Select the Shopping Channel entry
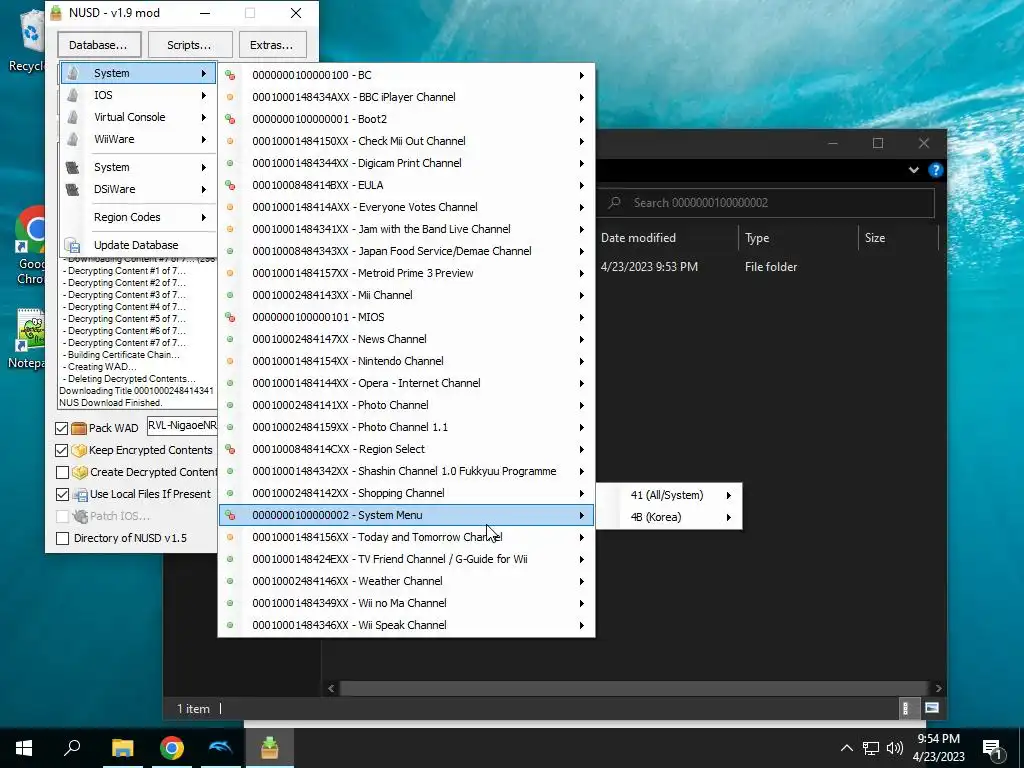The width and height of the screenshot is (1024, 768). pyautogui.click(x=406, y=493)
